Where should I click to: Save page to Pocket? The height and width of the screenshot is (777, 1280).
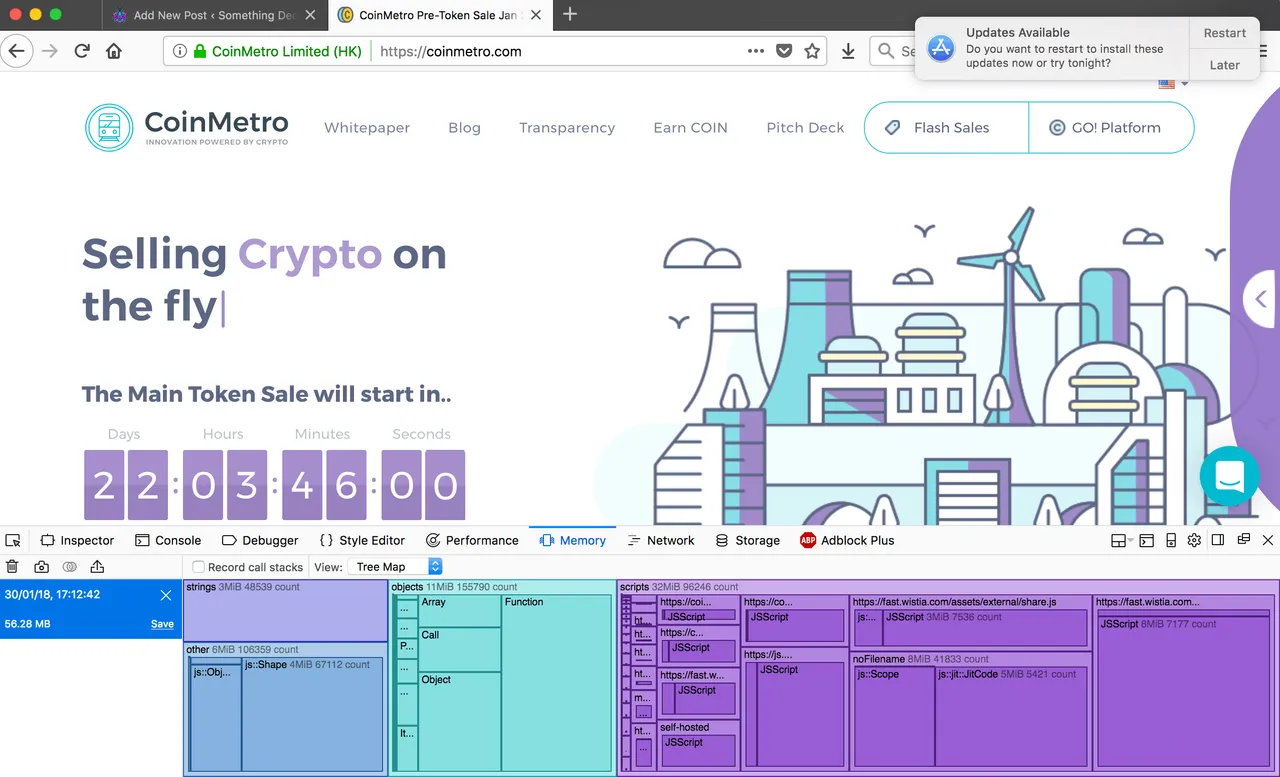tap(785, 51)
